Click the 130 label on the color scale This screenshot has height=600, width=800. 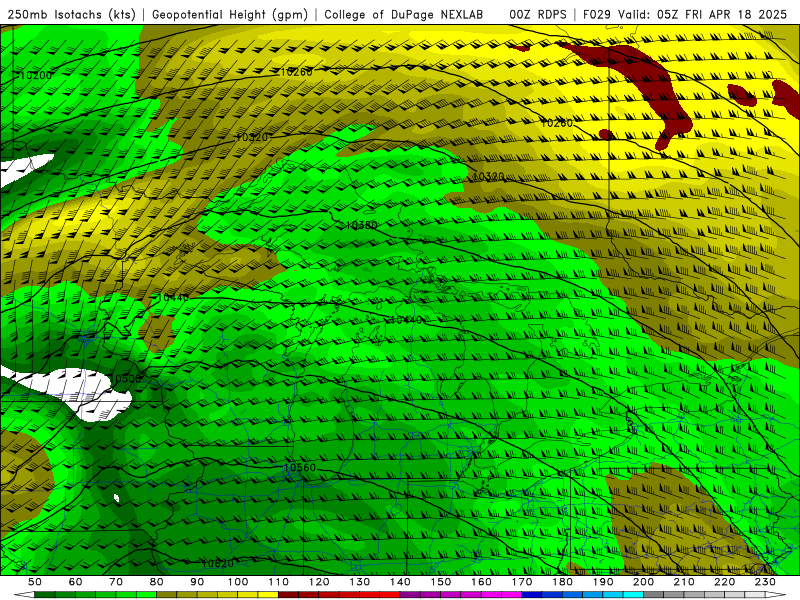[359, 582]
